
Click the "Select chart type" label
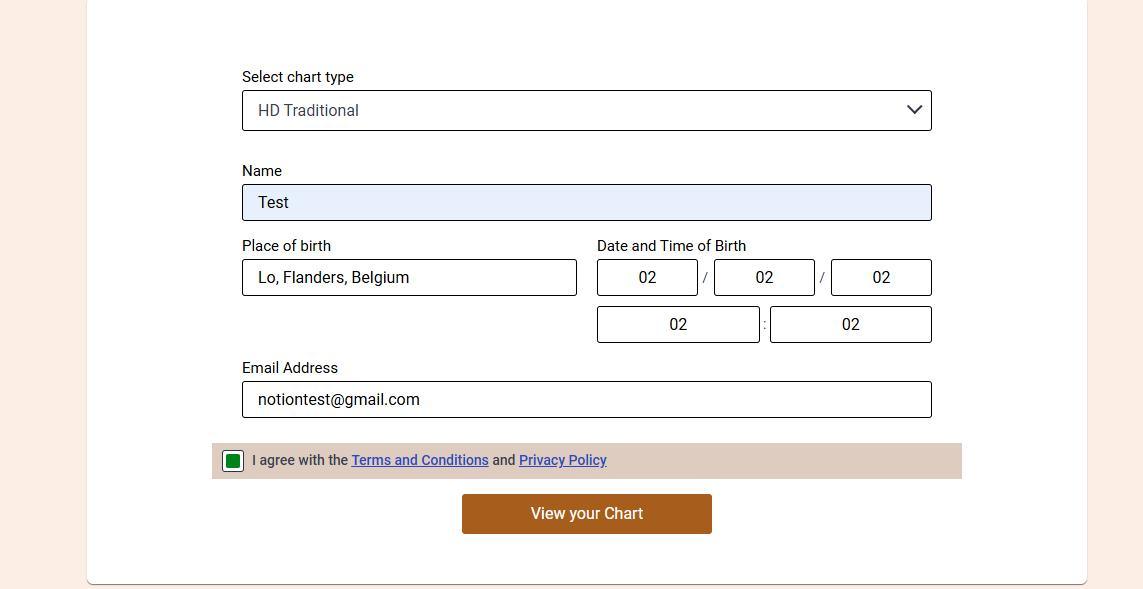298,77
